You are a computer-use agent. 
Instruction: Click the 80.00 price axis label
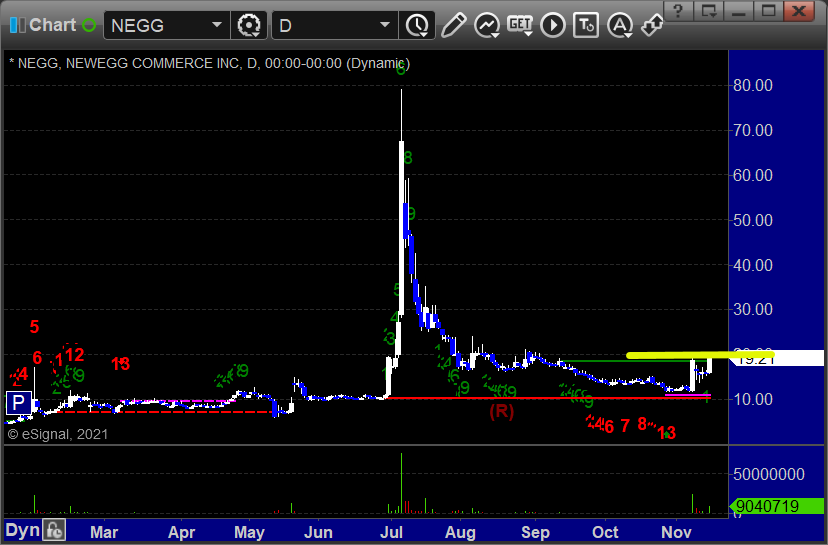pos(752,86)
